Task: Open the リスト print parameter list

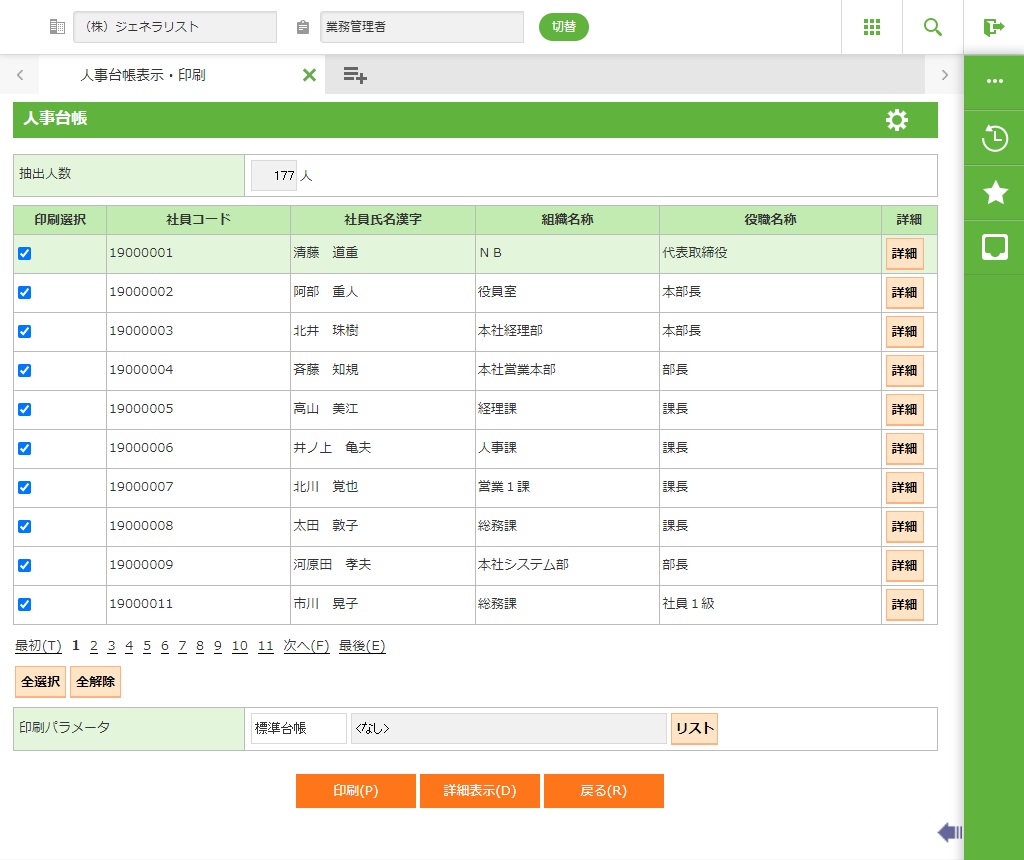Action: (x=694, y=729)
